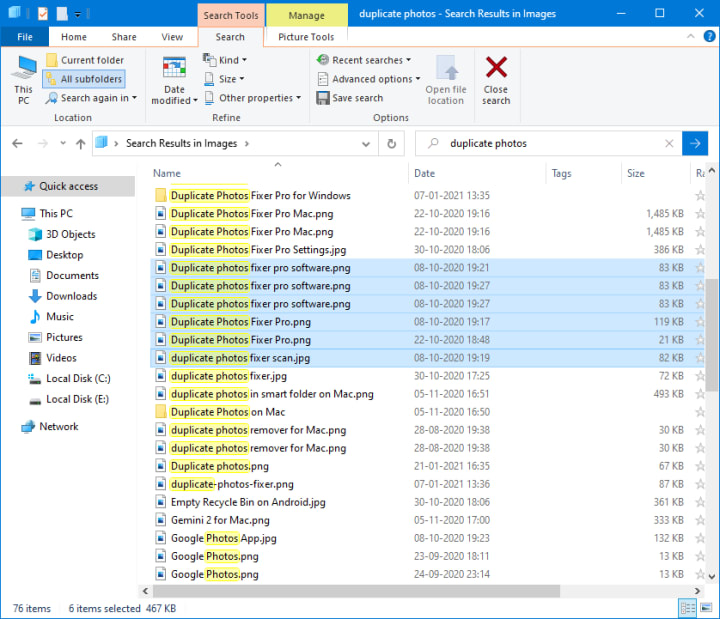Click Open file location button
The image size is (720, 619).
[446, 80]
